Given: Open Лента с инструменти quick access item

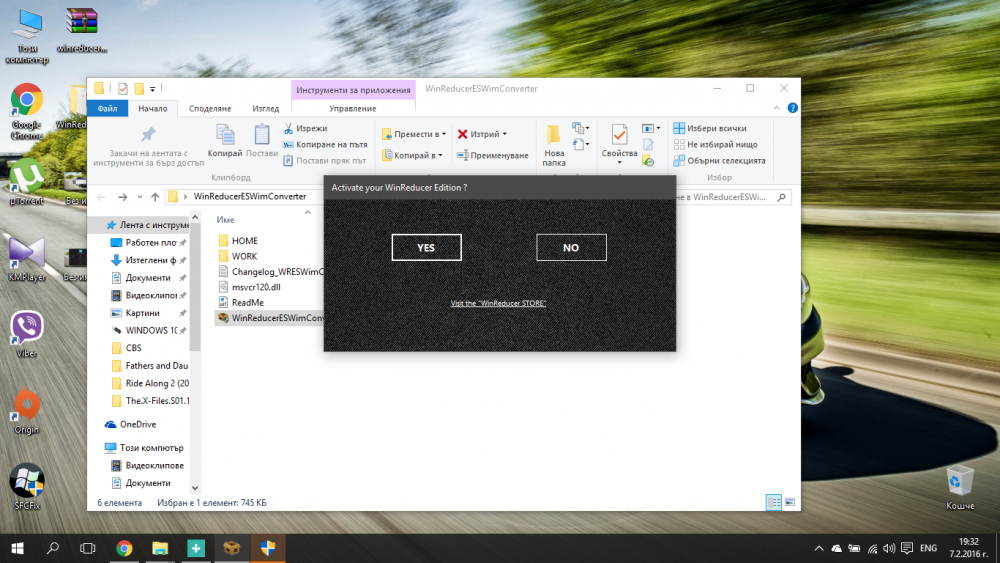Looking at the screenshot, I should point(148,224).
